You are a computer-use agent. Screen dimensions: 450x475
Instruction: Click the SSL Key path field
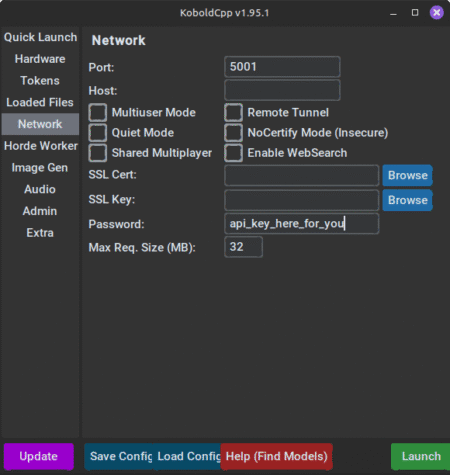[x=302, y=200]
